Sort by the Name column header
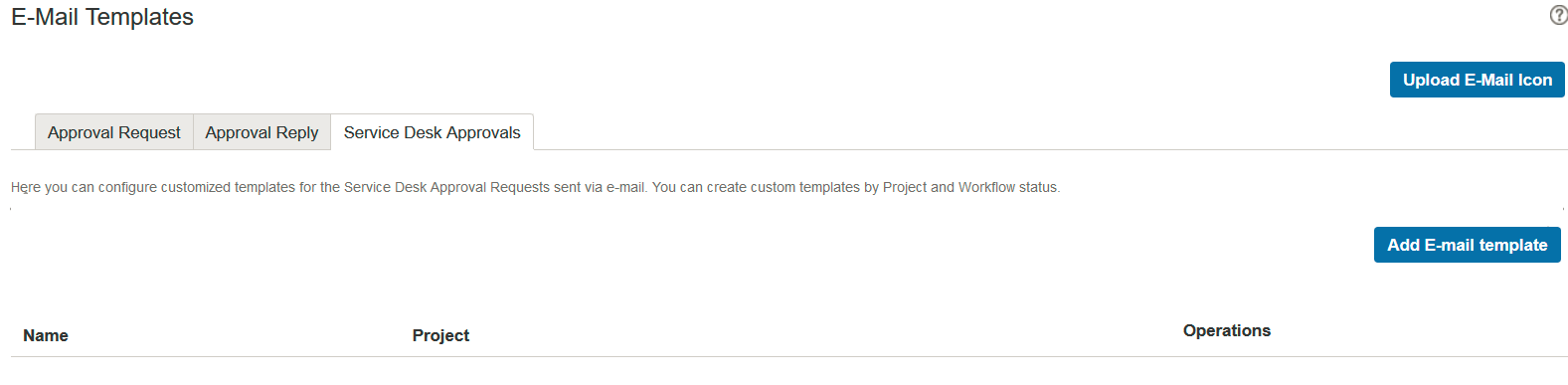The image size is (1568, 385). [46, 335]
